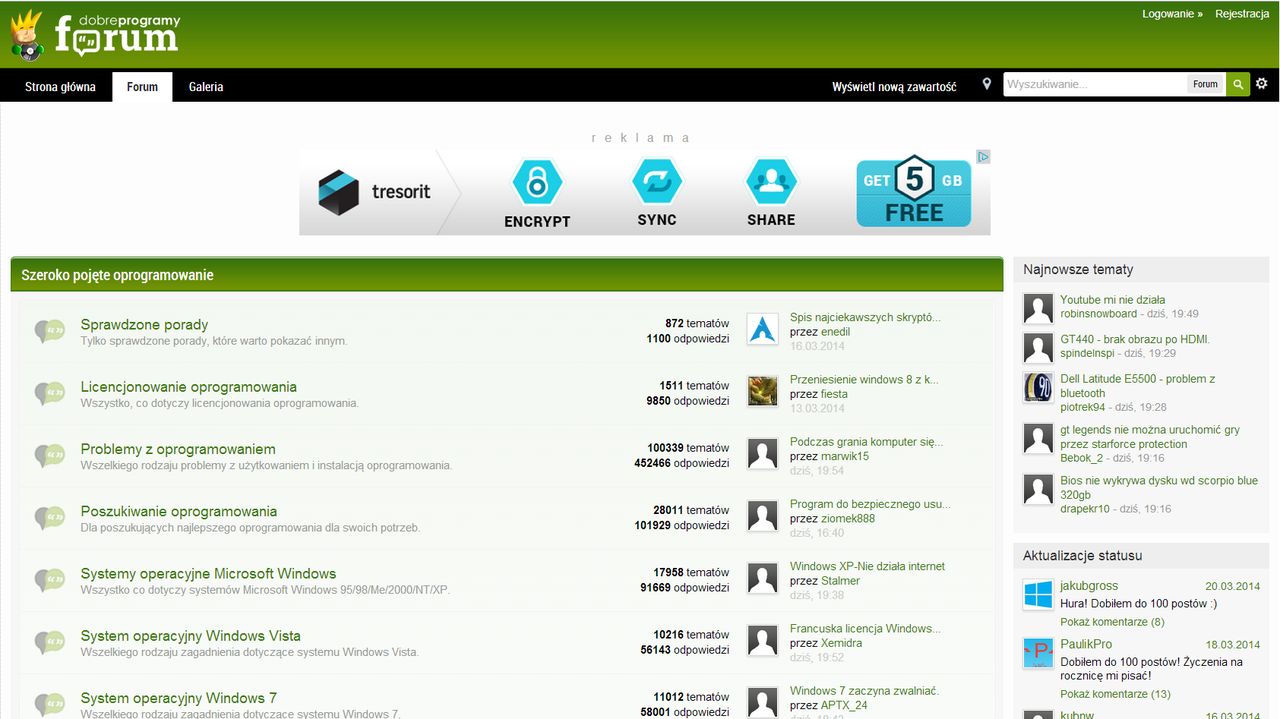Click the AdChoices icon on the Tresorit ad

pyautogui.click(x=983, y=156)
